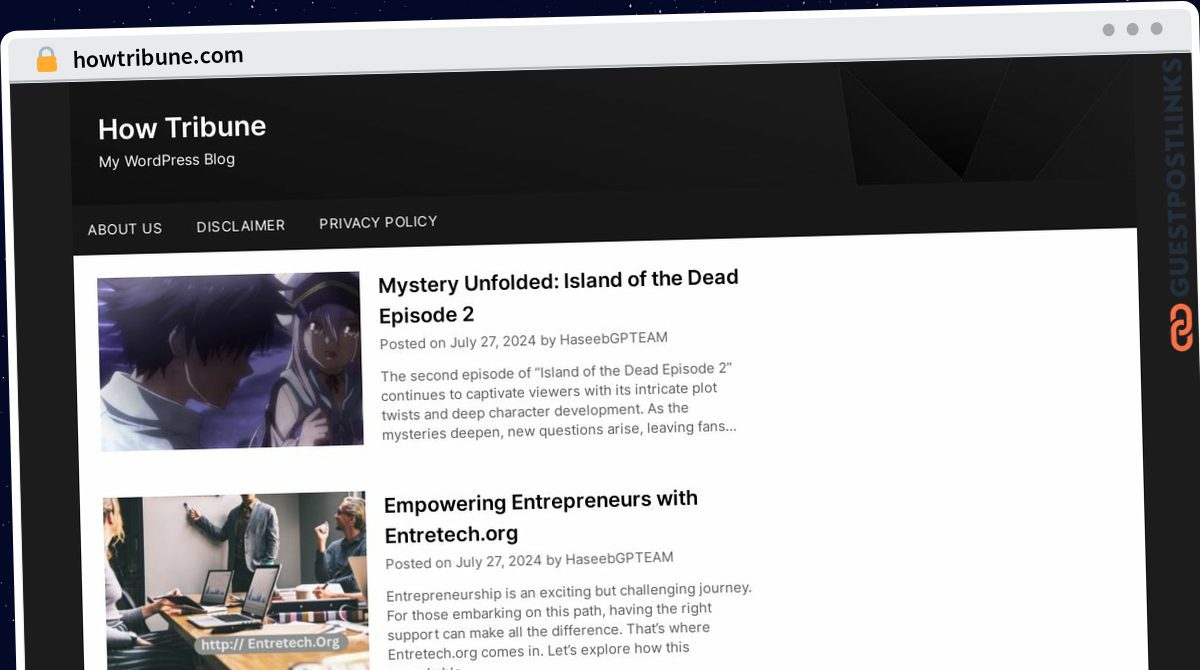Click the date under Island of the Dead post

[x=493, y=341]
